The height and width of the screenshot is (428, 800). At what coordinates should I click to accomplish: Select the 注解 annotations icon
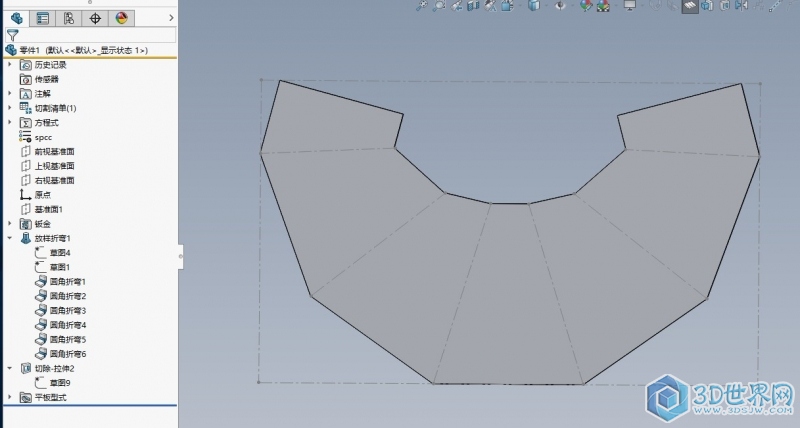coord(26,94)
